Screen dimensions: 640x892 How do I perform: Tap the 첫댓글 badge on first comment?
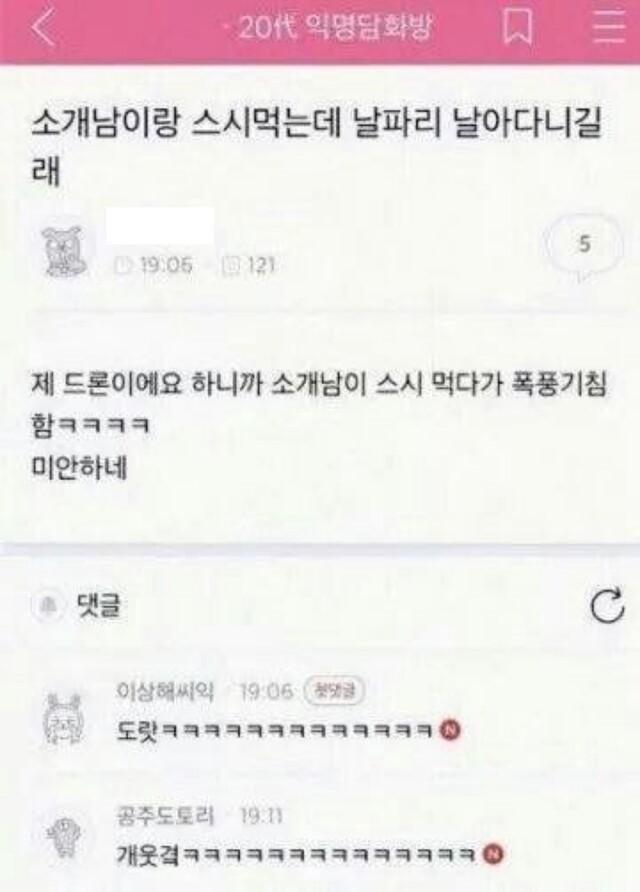pyautogui.click(x=335, y=692)
